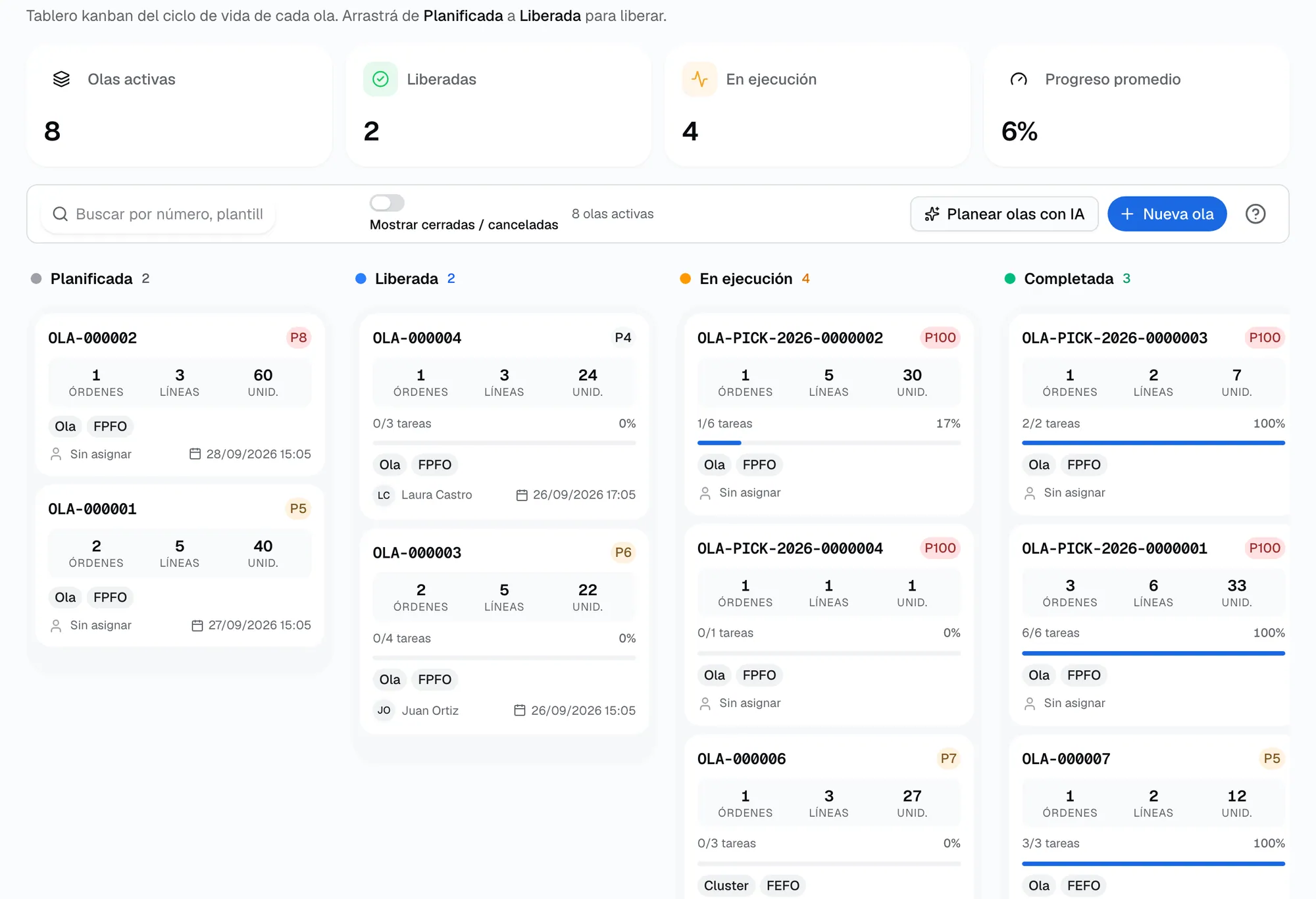Click the Cluster tag on OLA-000006 card

726,885
